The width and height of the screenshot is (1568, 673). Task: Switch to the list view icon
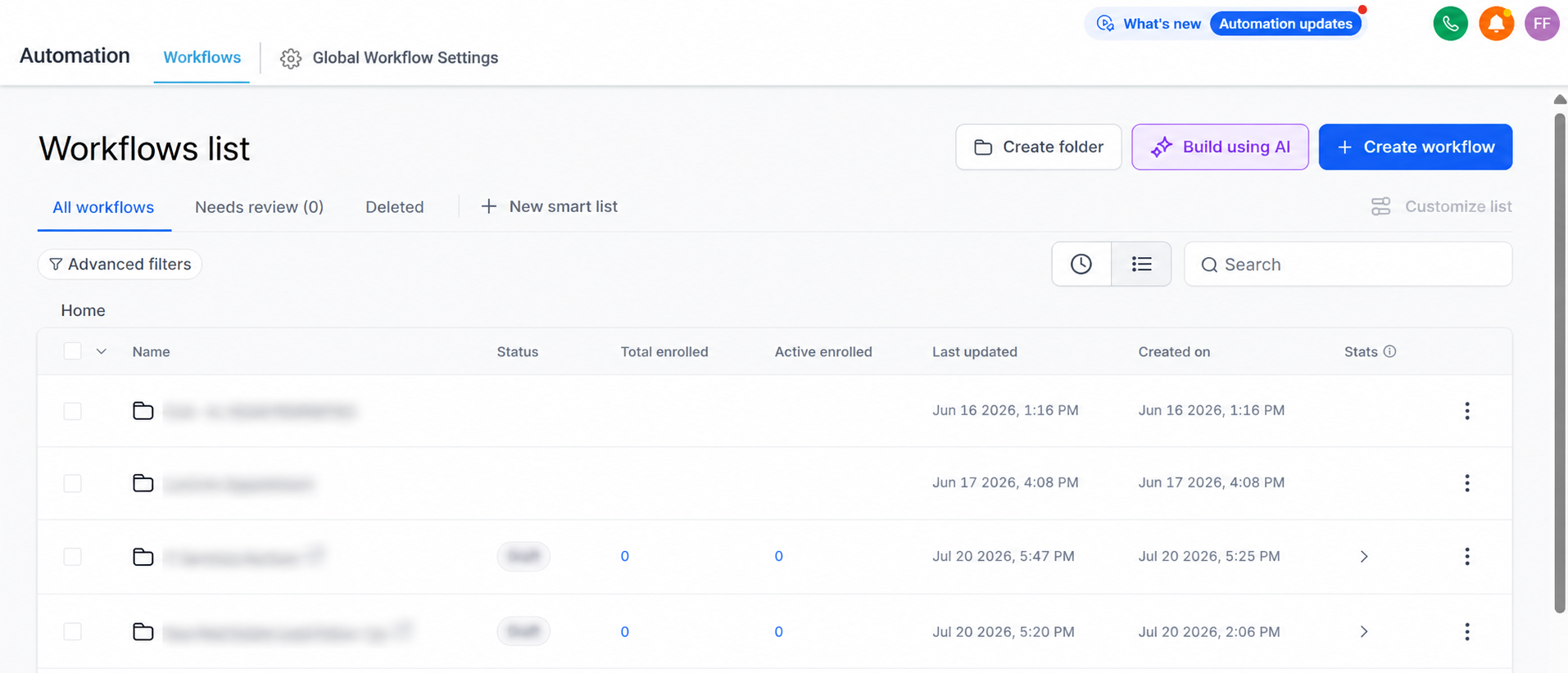(x=1141, y=264)
